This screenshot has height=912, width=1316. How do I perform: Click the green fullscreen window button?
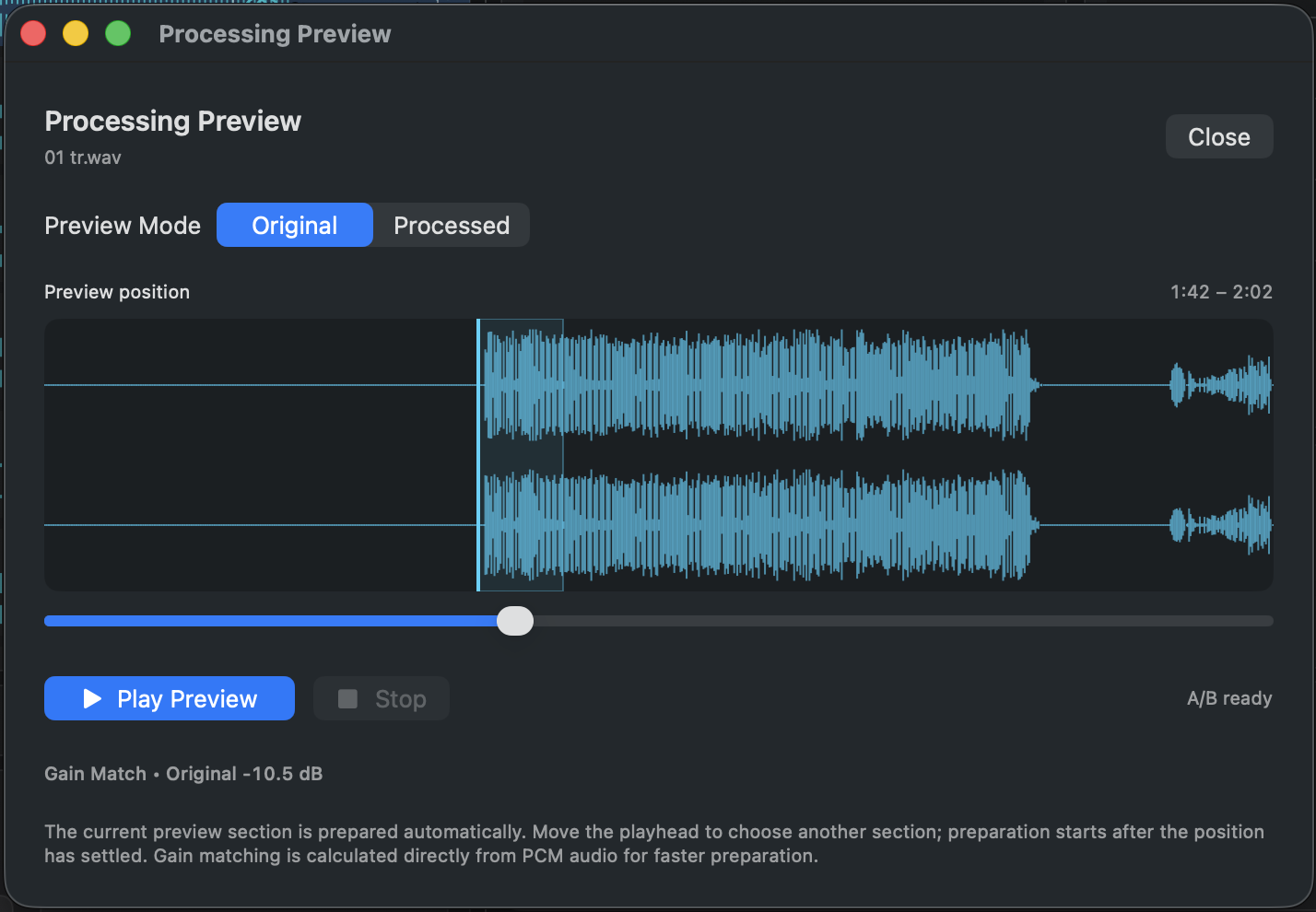pyautogui.click(x=118, y=34)
